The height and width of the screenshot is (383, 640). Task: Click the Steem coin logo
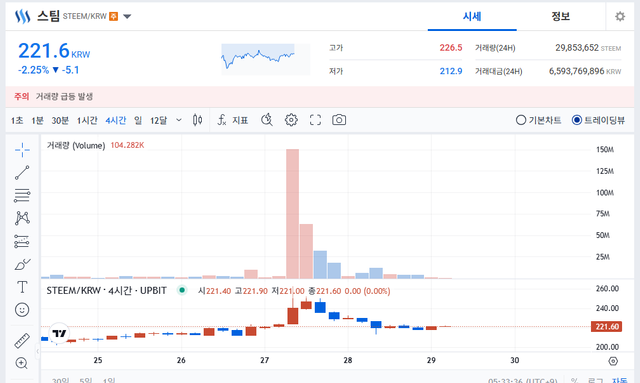(x=22, y=16)
